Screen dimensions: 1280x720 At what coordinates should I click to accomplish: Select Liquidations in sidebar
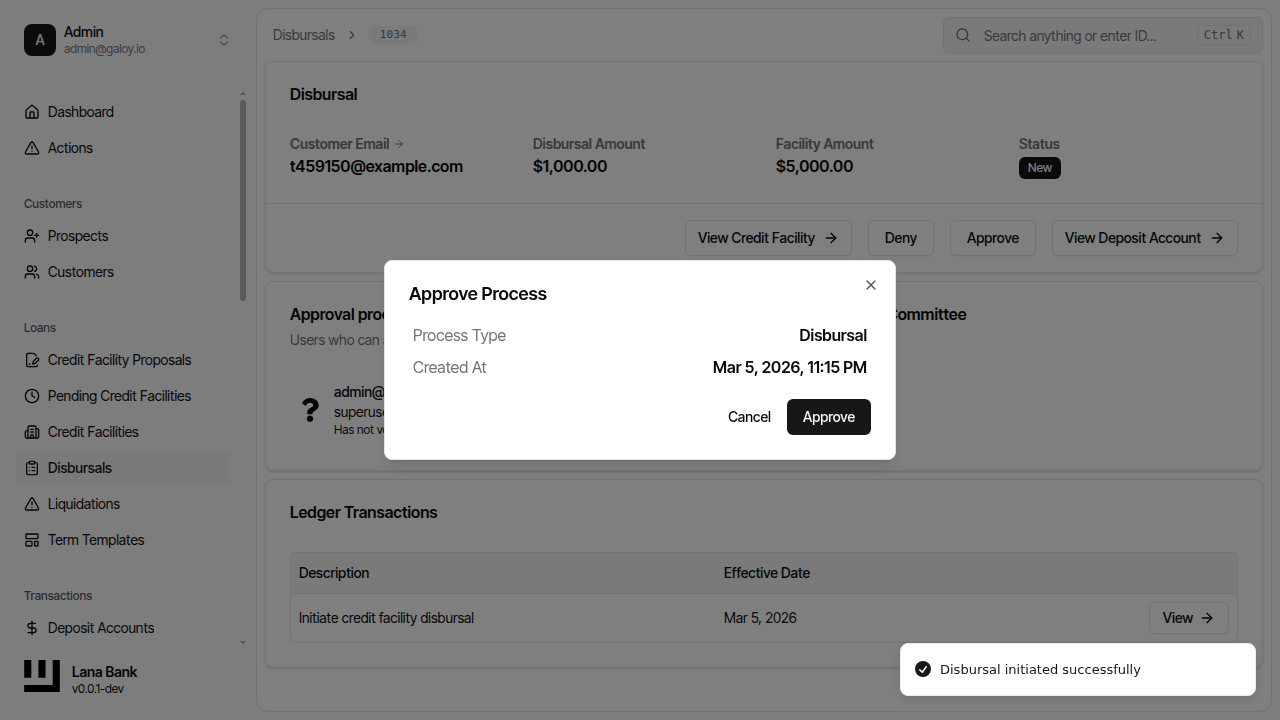coord(83,504)
